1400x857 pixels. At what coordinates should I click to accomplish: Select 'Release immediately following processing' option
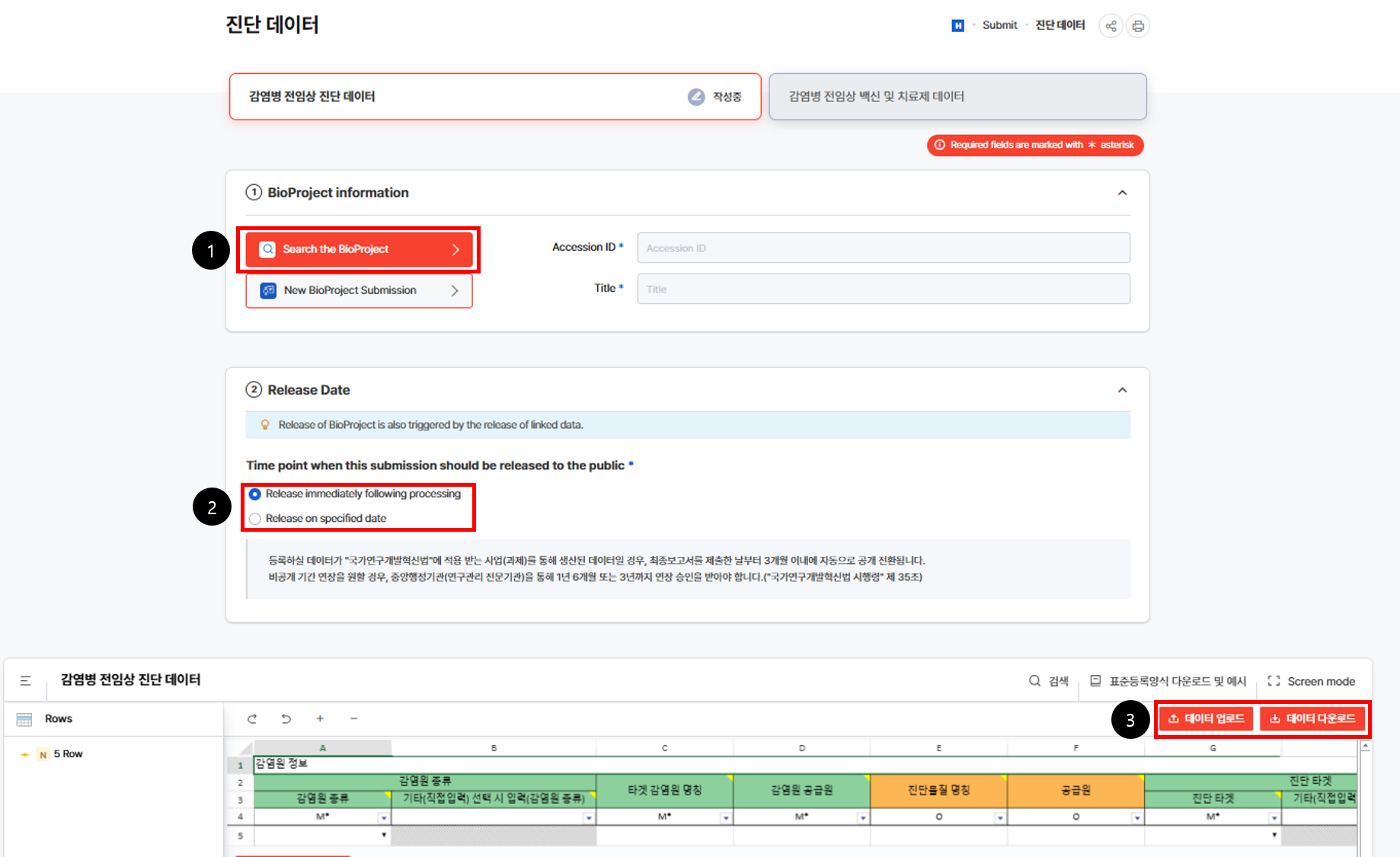(255, 494)
